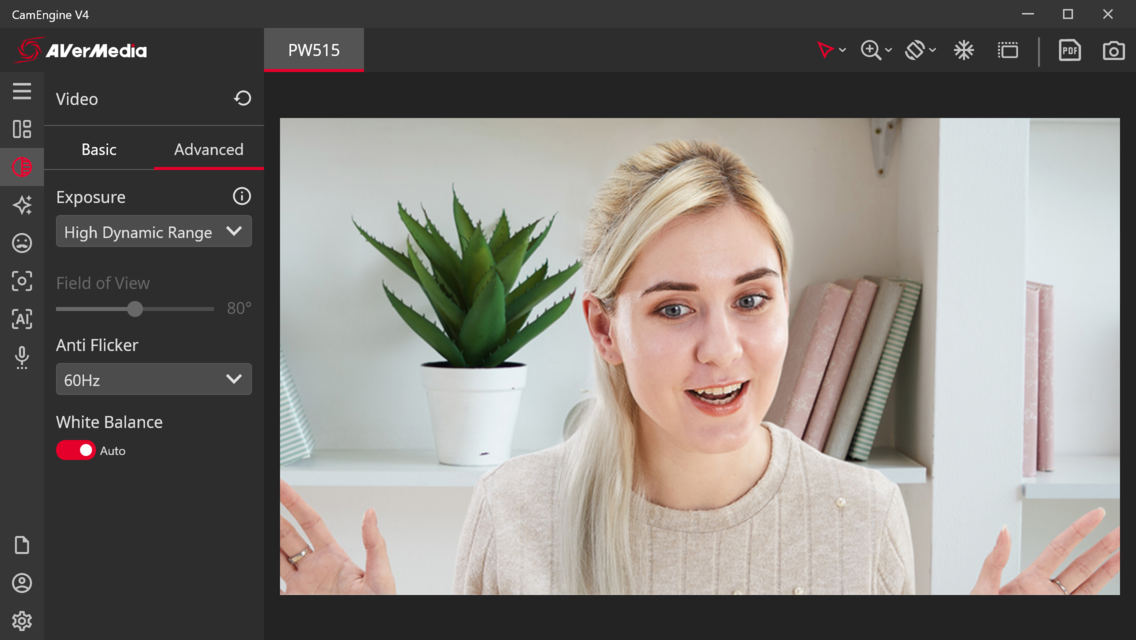Toggle White Balance Auto switch

75,450
